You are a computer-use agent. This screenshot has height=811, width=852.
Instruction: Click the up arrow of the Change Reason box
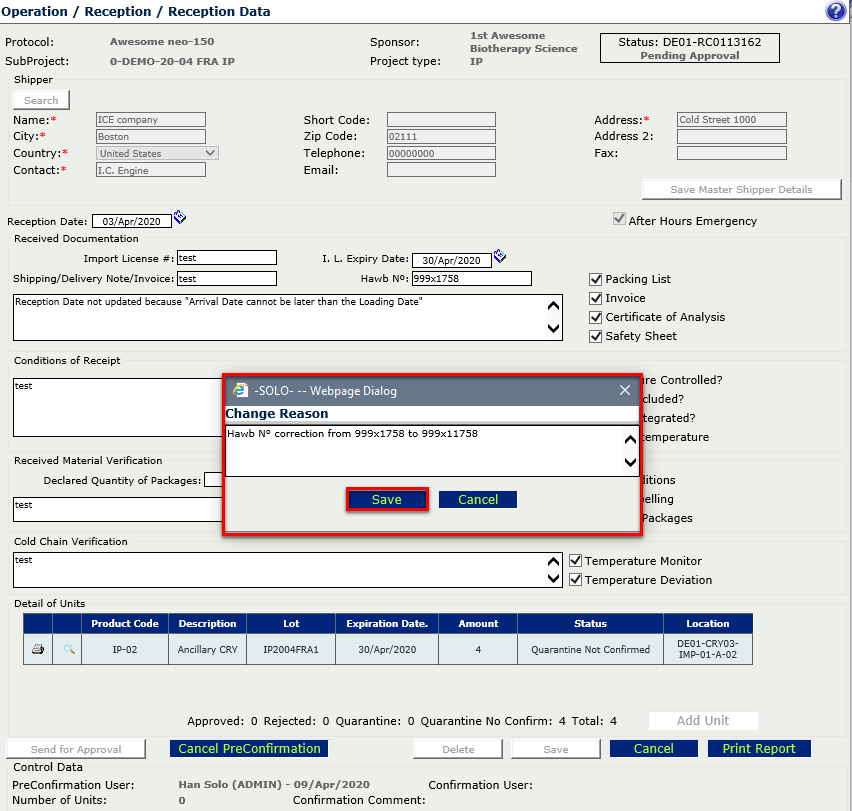(x=630, y=439)
